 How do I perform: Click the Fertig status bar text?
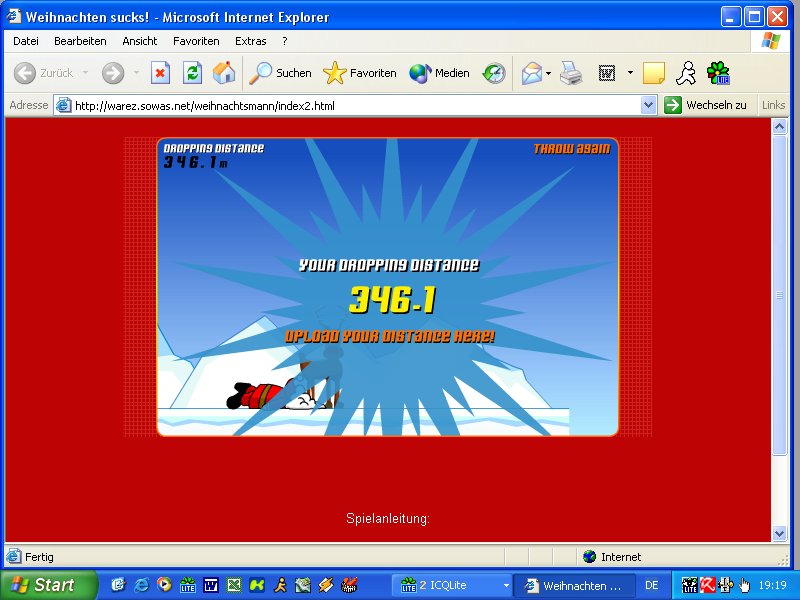click(39, 557)
